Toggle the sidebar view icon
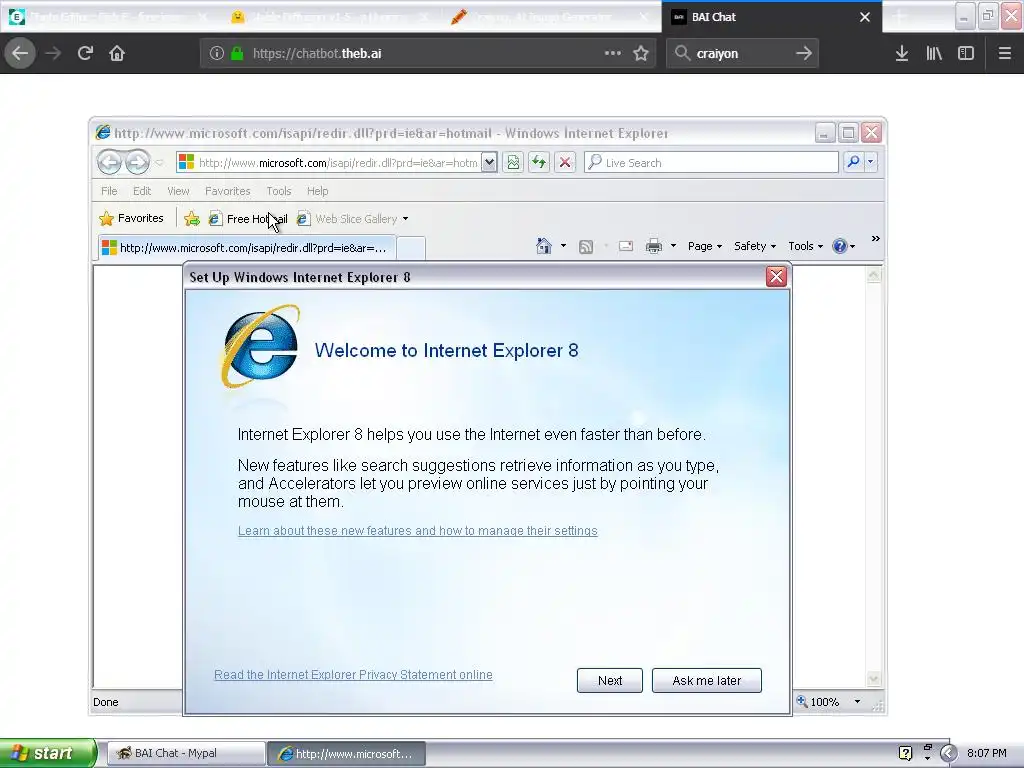 point(966,54)
